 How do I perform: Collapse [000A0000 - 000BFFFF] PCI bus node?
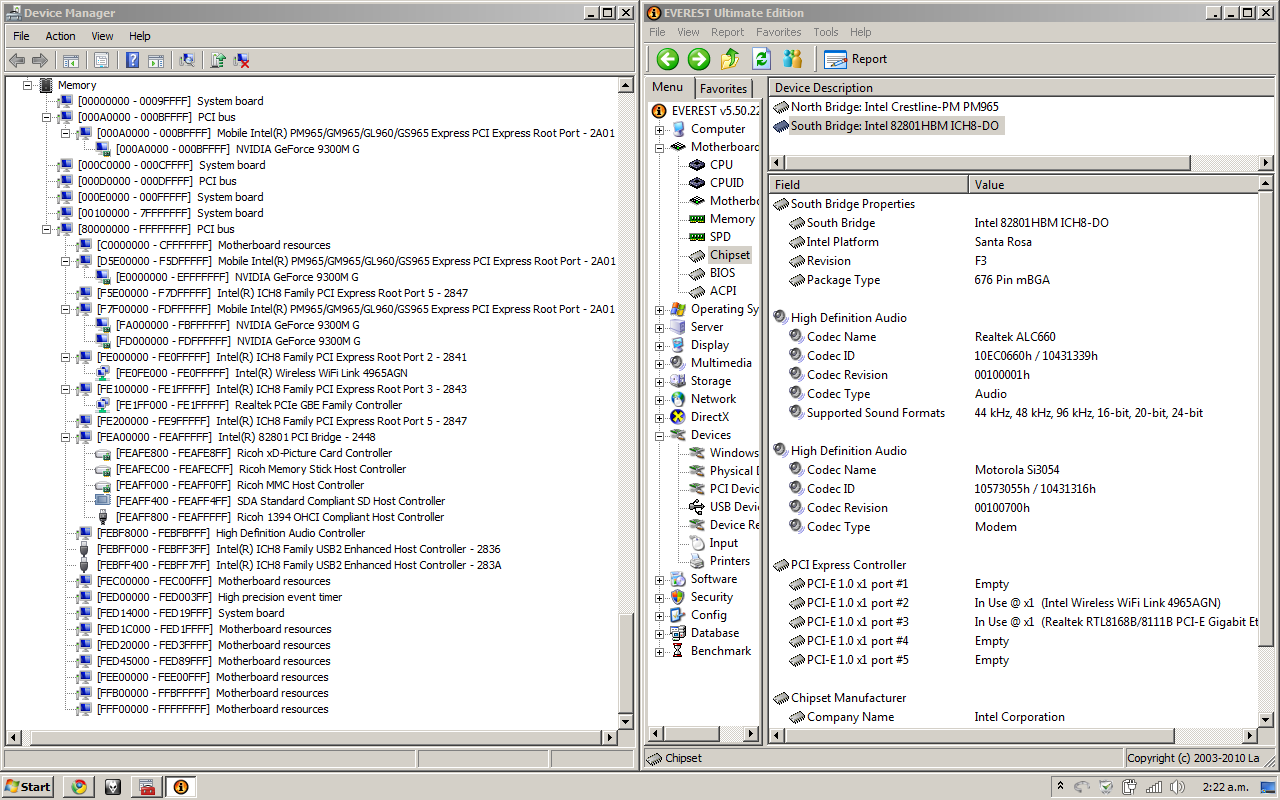47,117
